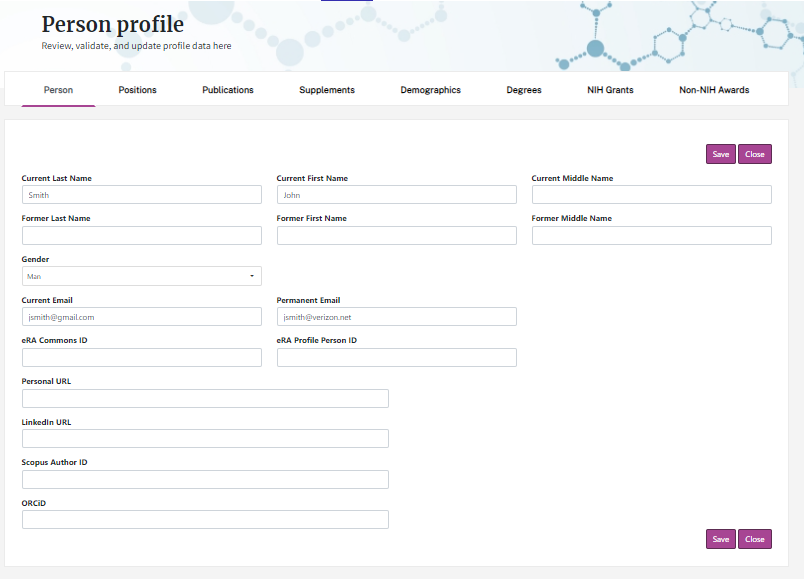Go to the Supplements tab

(x=327, y=90)
